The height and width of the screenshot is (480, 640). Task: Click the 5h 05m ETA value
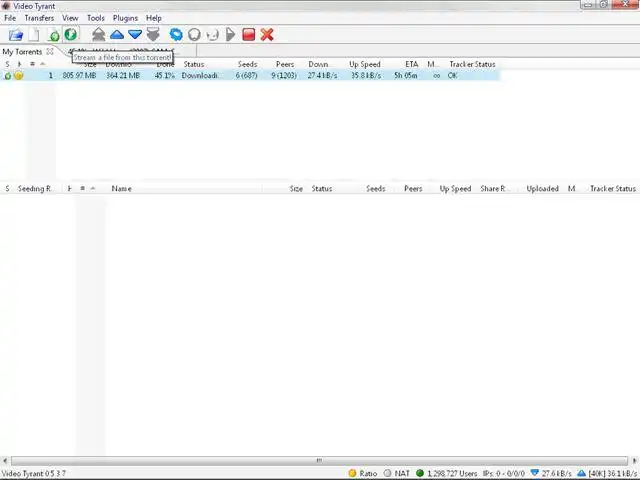[405, 76]
